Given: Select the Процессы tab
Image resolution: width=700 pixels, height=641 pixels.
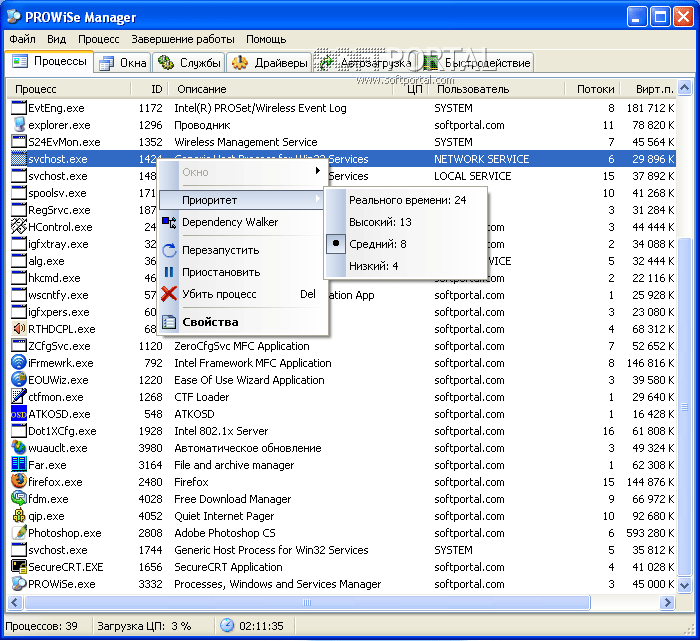Looking at the screenshot, I should [x=49, y=61].
